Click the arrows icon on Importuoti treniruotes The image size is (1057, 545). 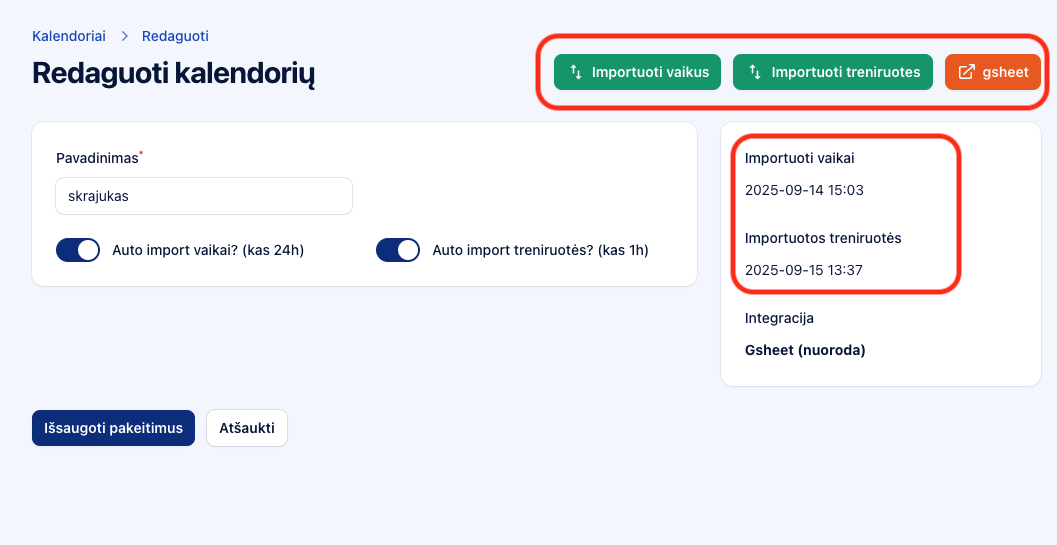[x=755, y=72]
